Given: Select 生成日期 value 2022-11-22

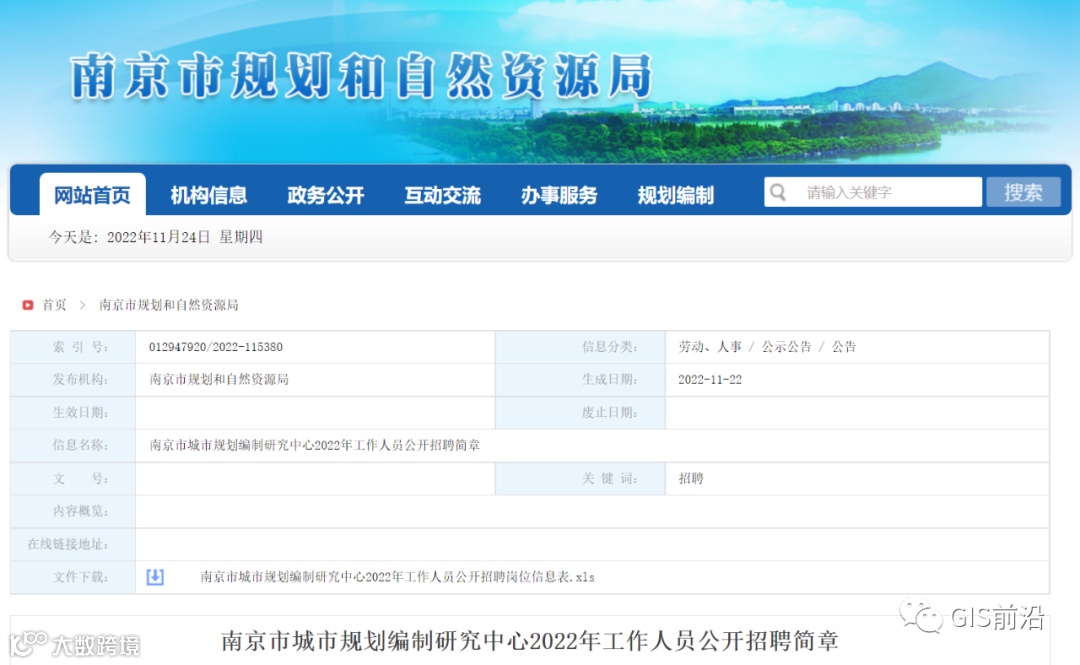Looking at the screenshot, I should click(x=709, y=380).
